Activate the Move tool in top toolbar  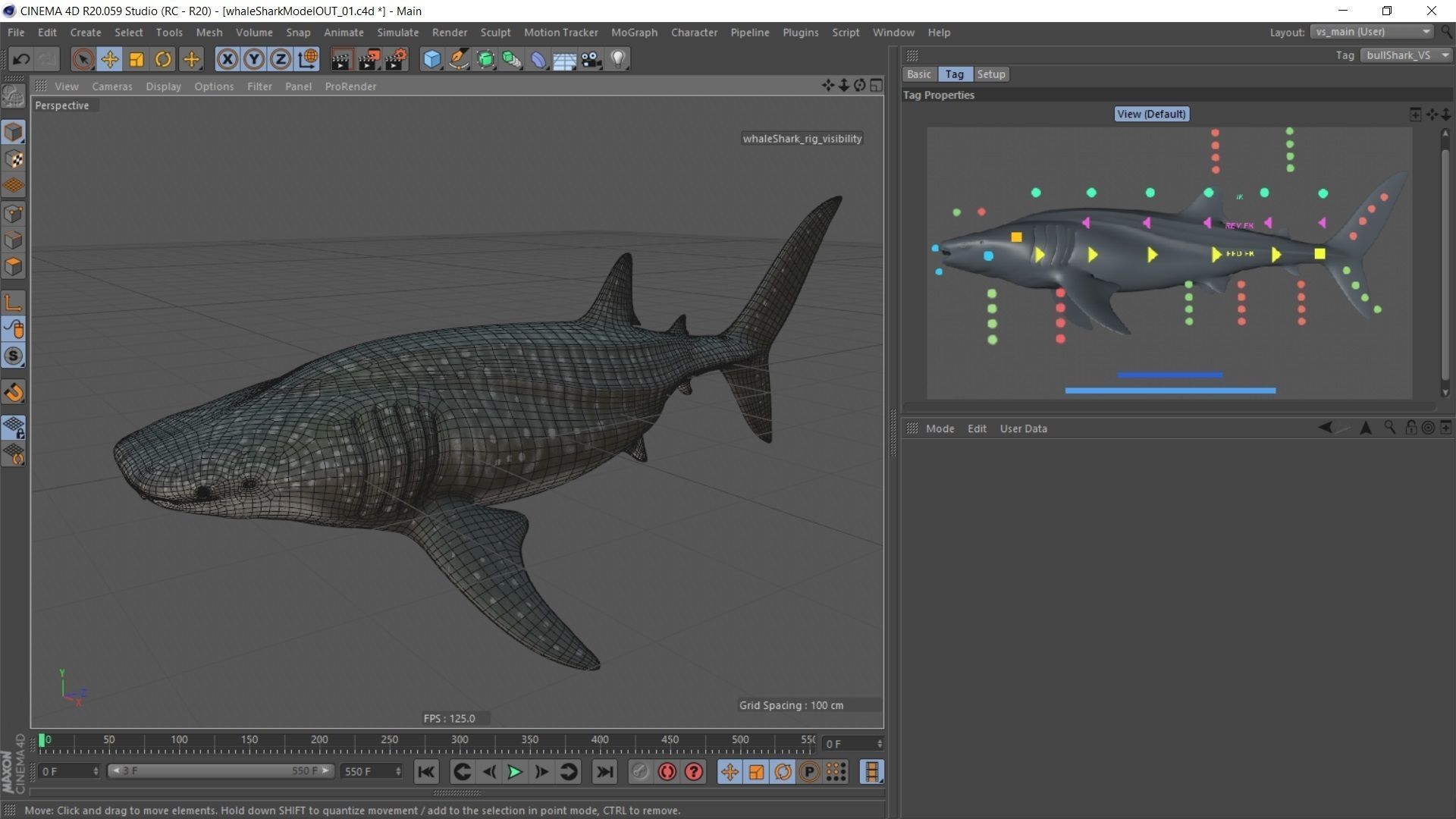(110, 59)
